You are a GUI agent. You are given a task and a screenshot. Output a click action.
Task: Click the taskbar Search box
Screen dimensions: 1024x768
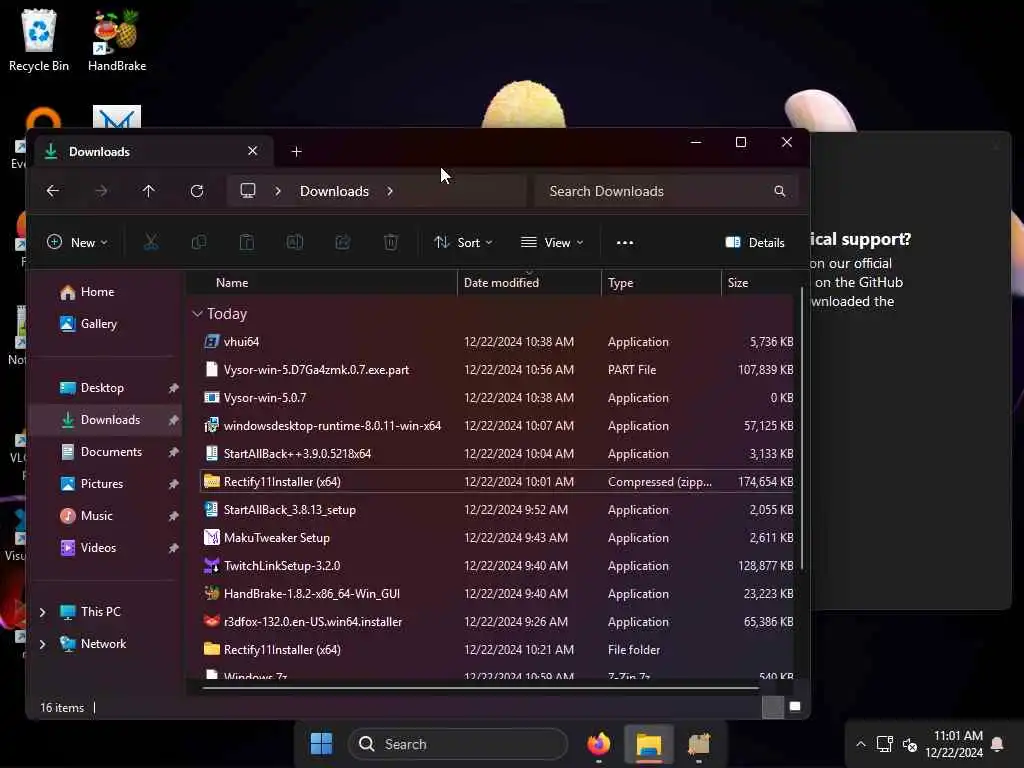(458, 744)
